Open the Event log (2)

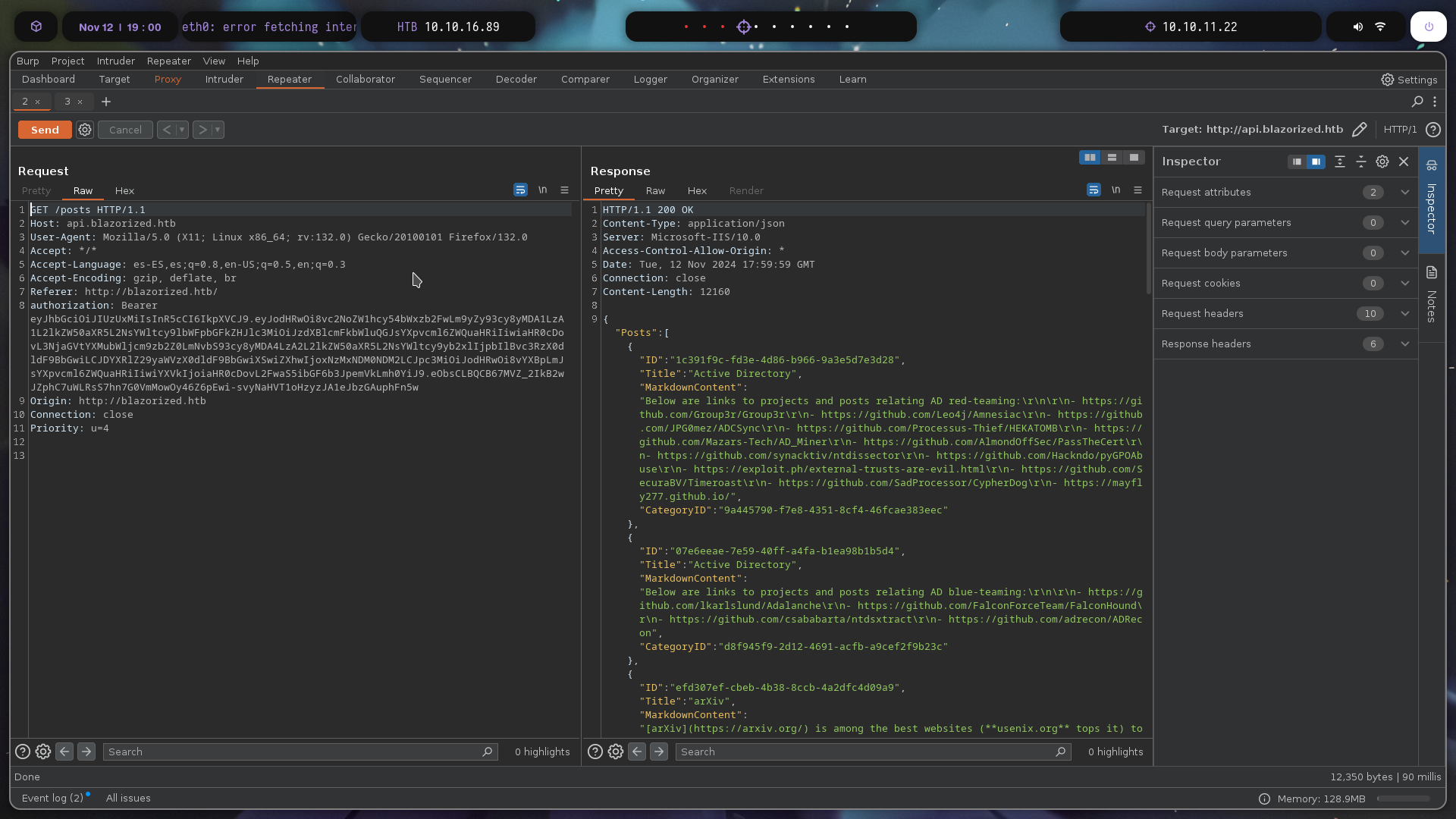[52, 798]
